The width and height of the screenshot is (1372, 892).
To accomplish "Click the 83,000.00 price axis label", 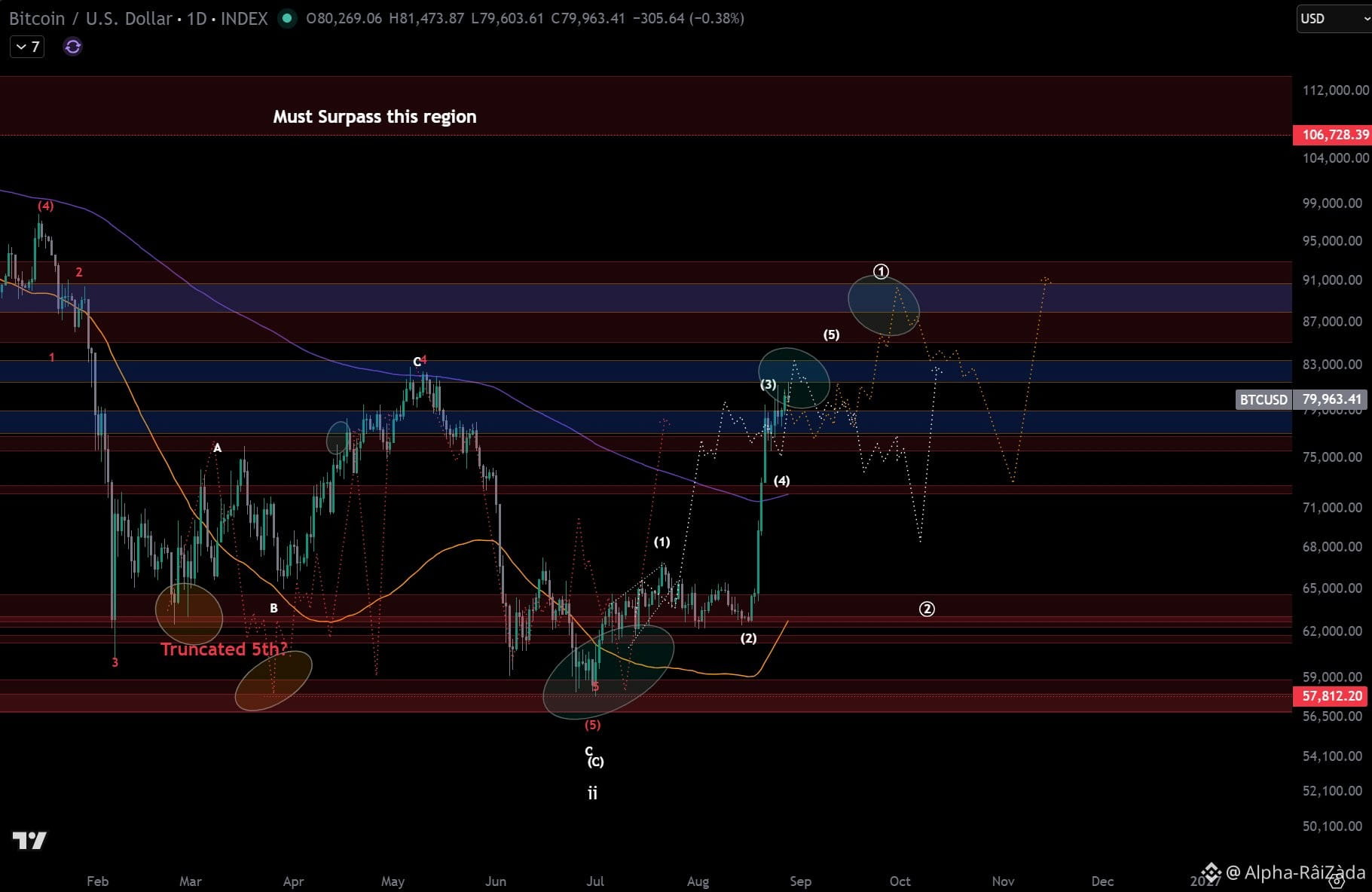I will pyautogui.click(x=1332, y=365).
